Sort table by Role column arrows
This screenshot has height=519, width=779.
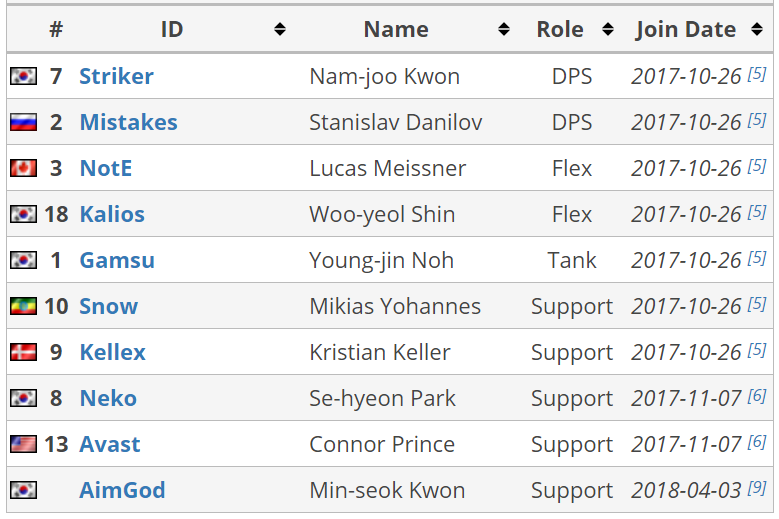click(608, 29)
